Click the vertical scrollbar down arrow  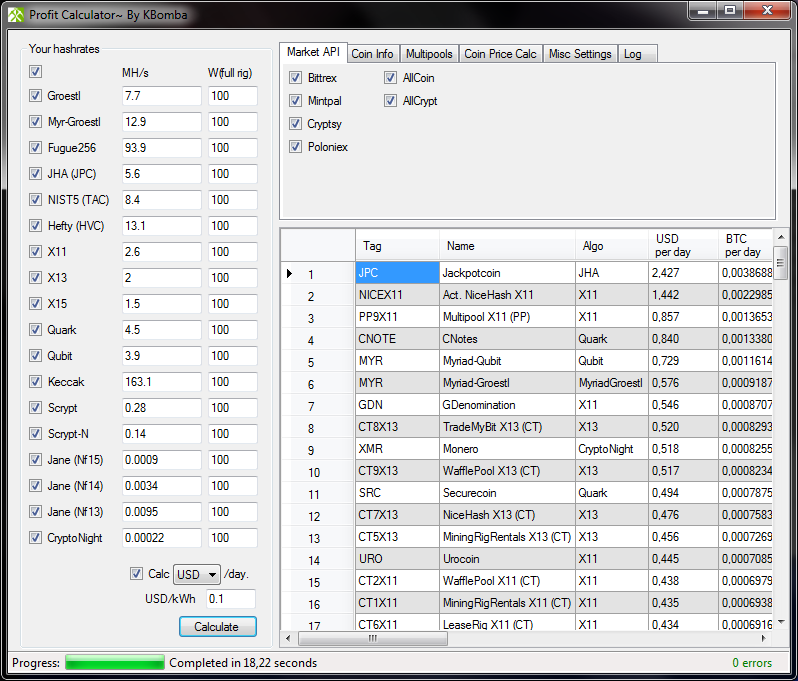tap(781, 622)
